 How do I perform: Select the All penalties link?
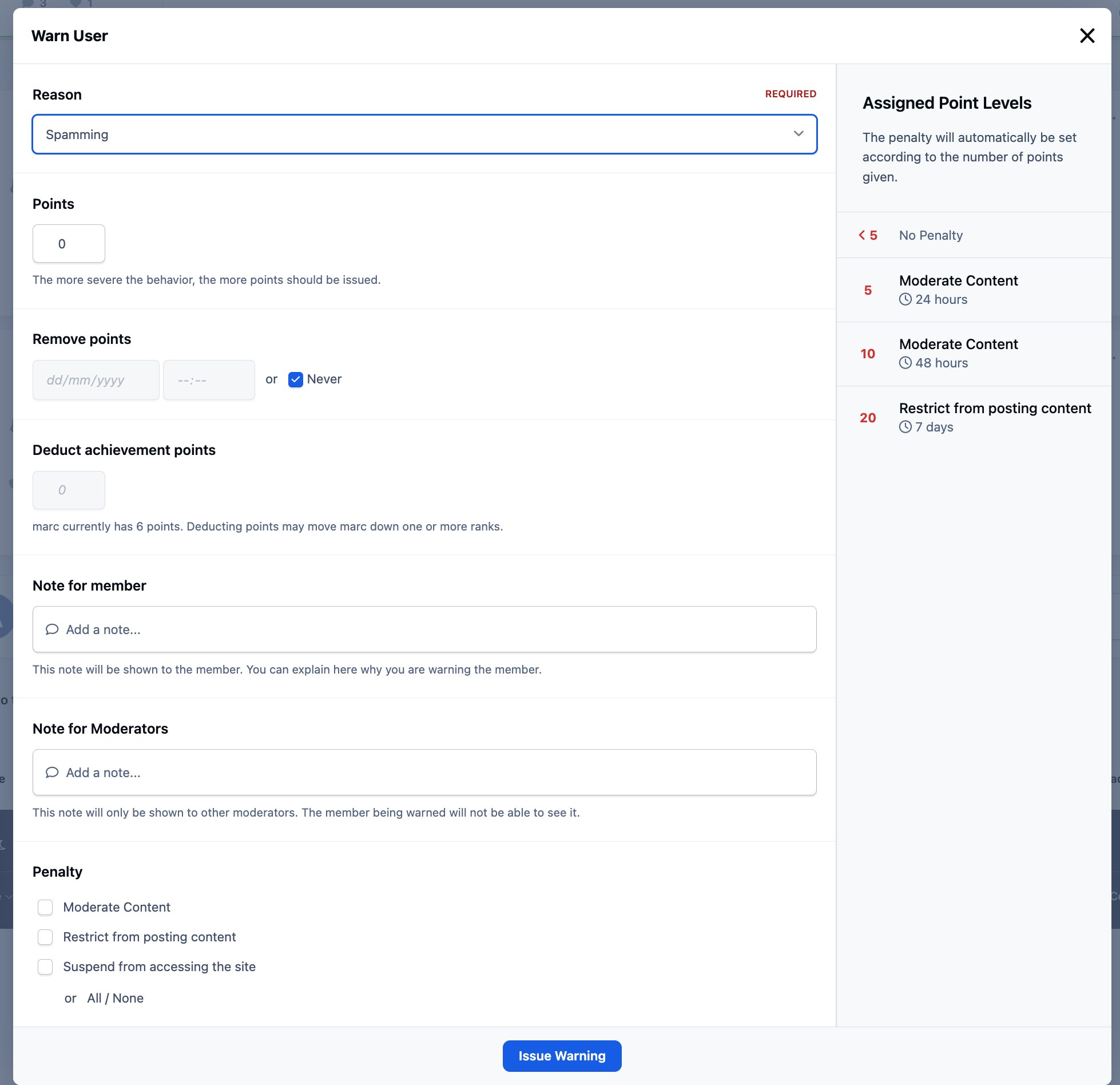(x=94, y=998)
